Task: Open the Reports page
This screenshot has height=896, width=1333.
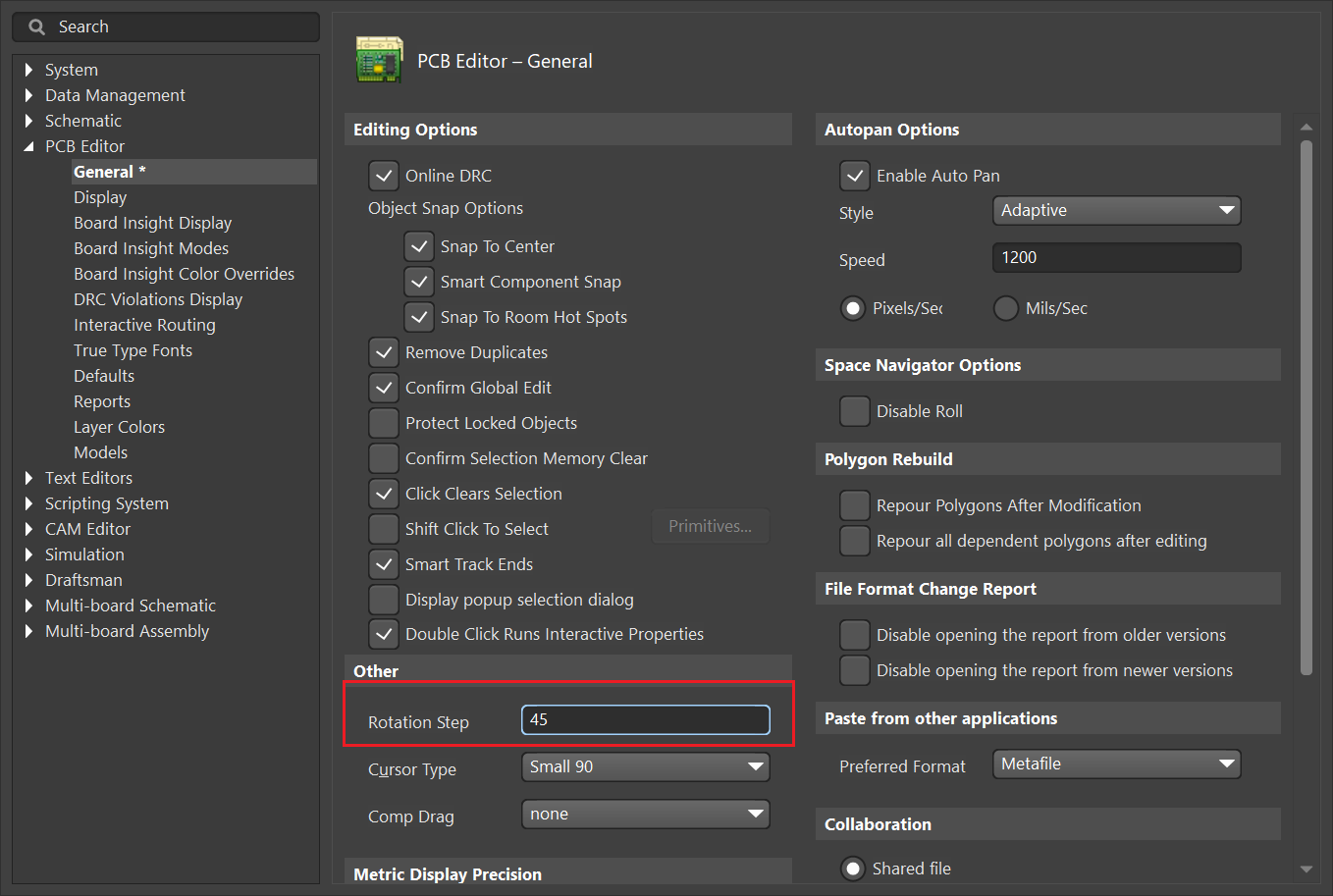Action: pos(102,401)
